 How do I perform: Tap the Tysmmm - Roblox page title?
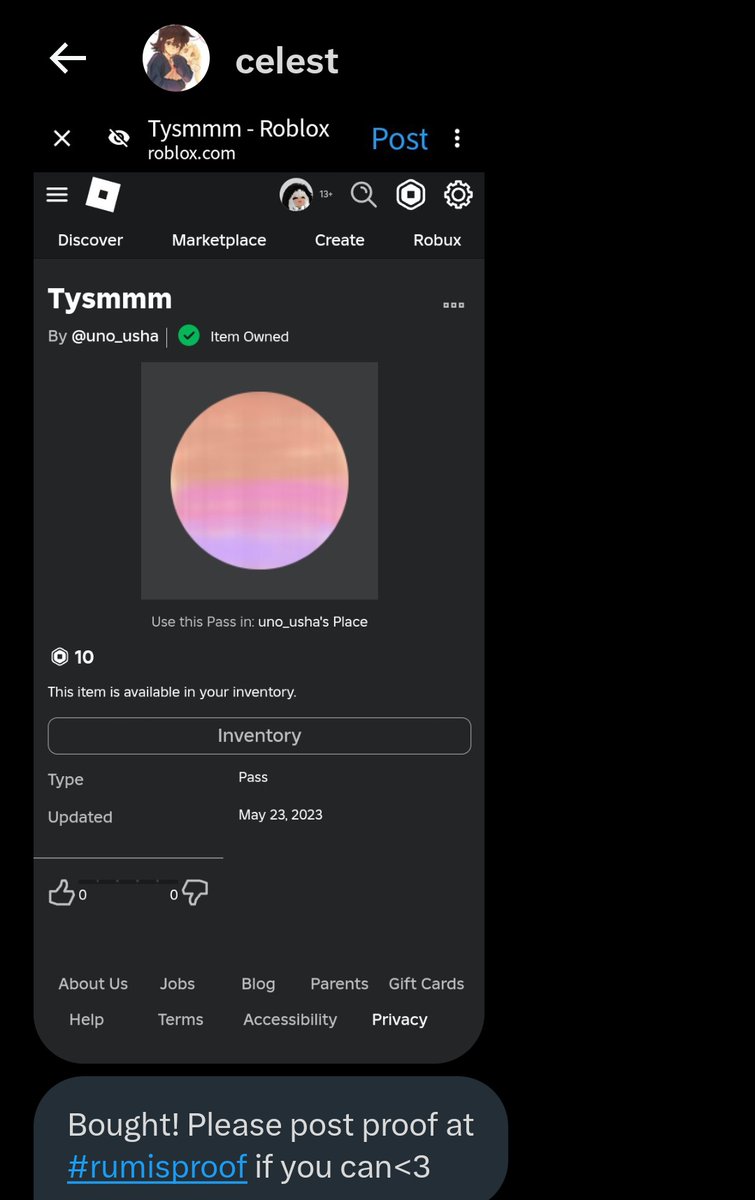tap(239, 129)
